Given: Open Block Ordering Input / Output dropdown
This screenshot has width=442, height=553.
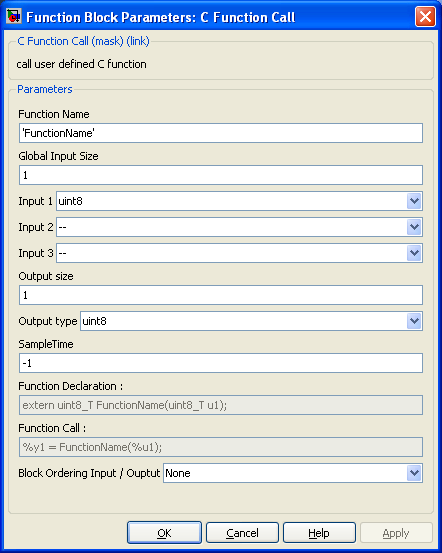Looking at the screenshot, I should tap(414, 473).
